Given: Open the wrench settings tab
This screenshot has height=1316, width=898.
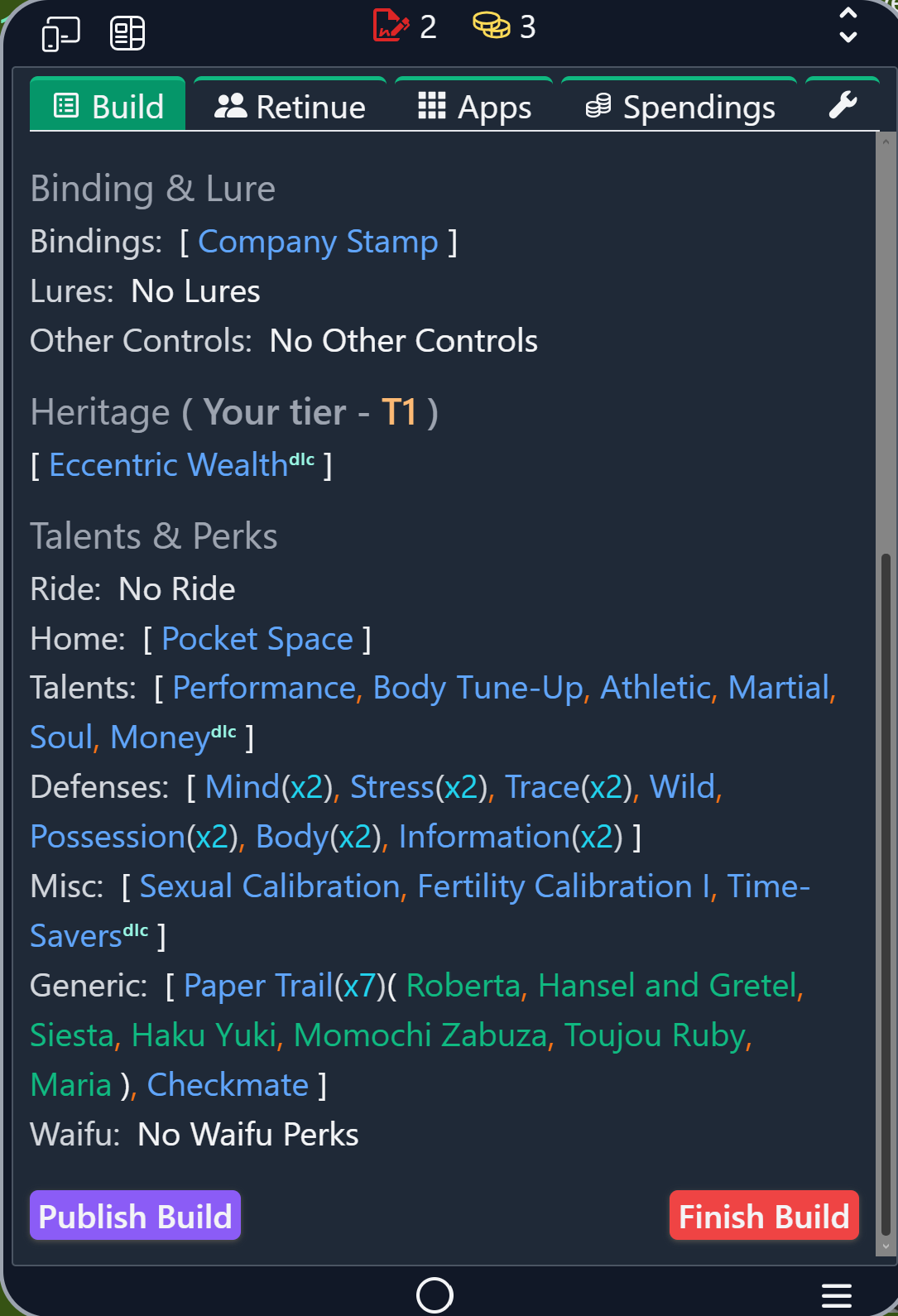Looking at the screenshot, I should tap(843, 106).
